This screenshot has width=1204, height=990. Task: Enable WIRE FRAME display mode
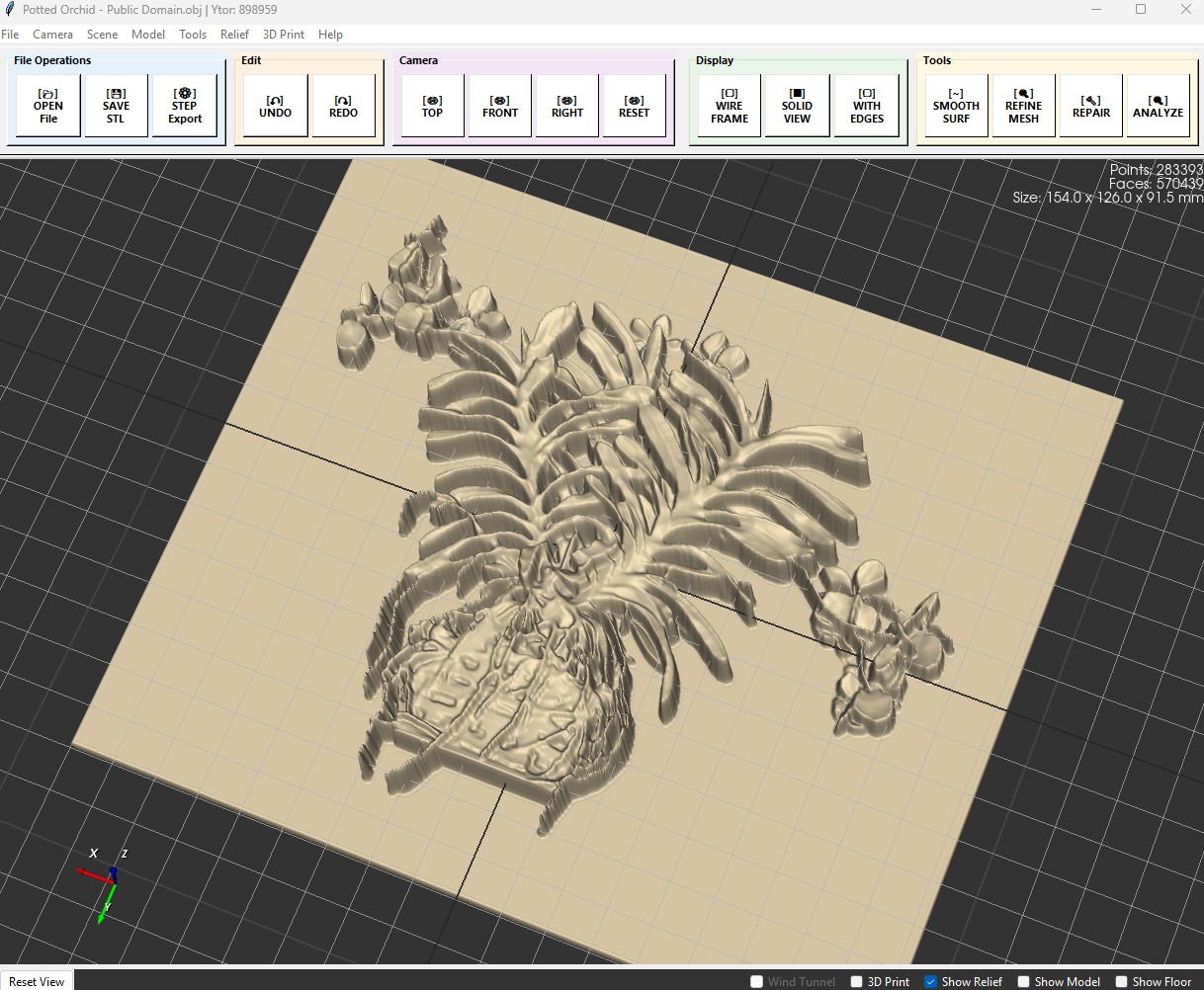(x=730, y=106)
